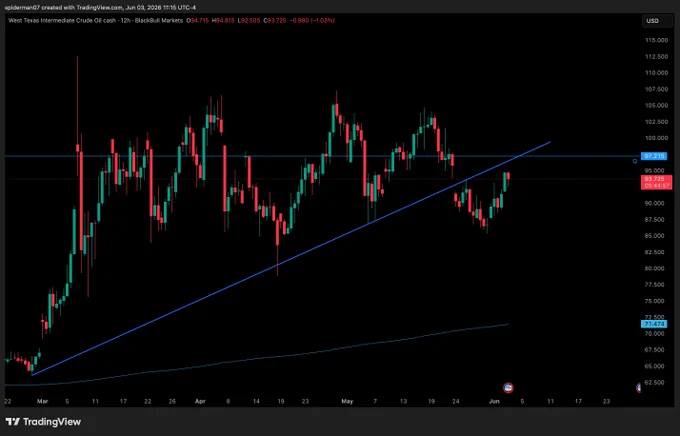The image size is (680, 436).
Task: Click the 100.000 price axis label
Action: pos(656,138)
